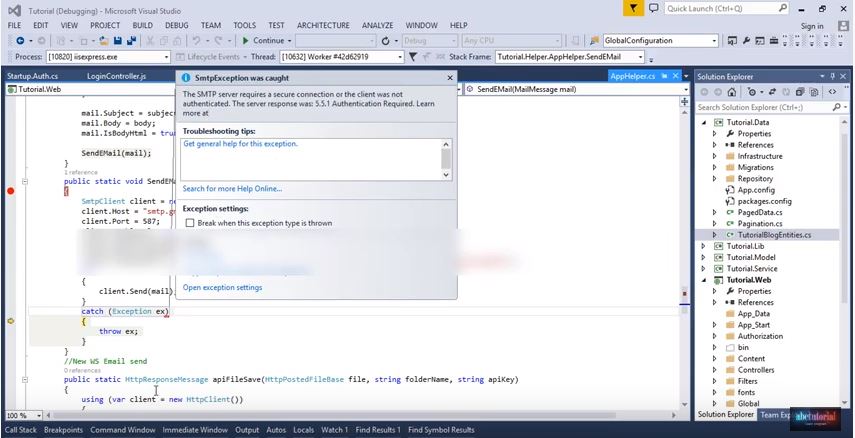Open the Call Stack bottom tab
This screenshot has width=855, height=438.
click(21, 430)
